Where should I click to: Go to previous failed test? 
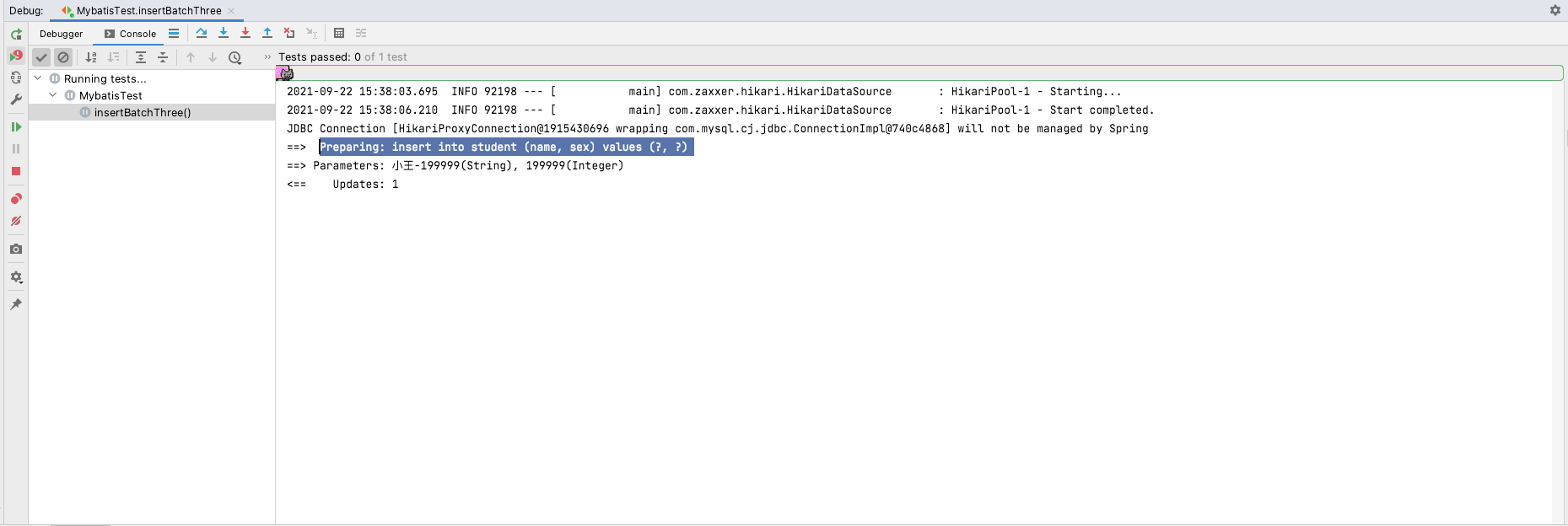[191, 57]
